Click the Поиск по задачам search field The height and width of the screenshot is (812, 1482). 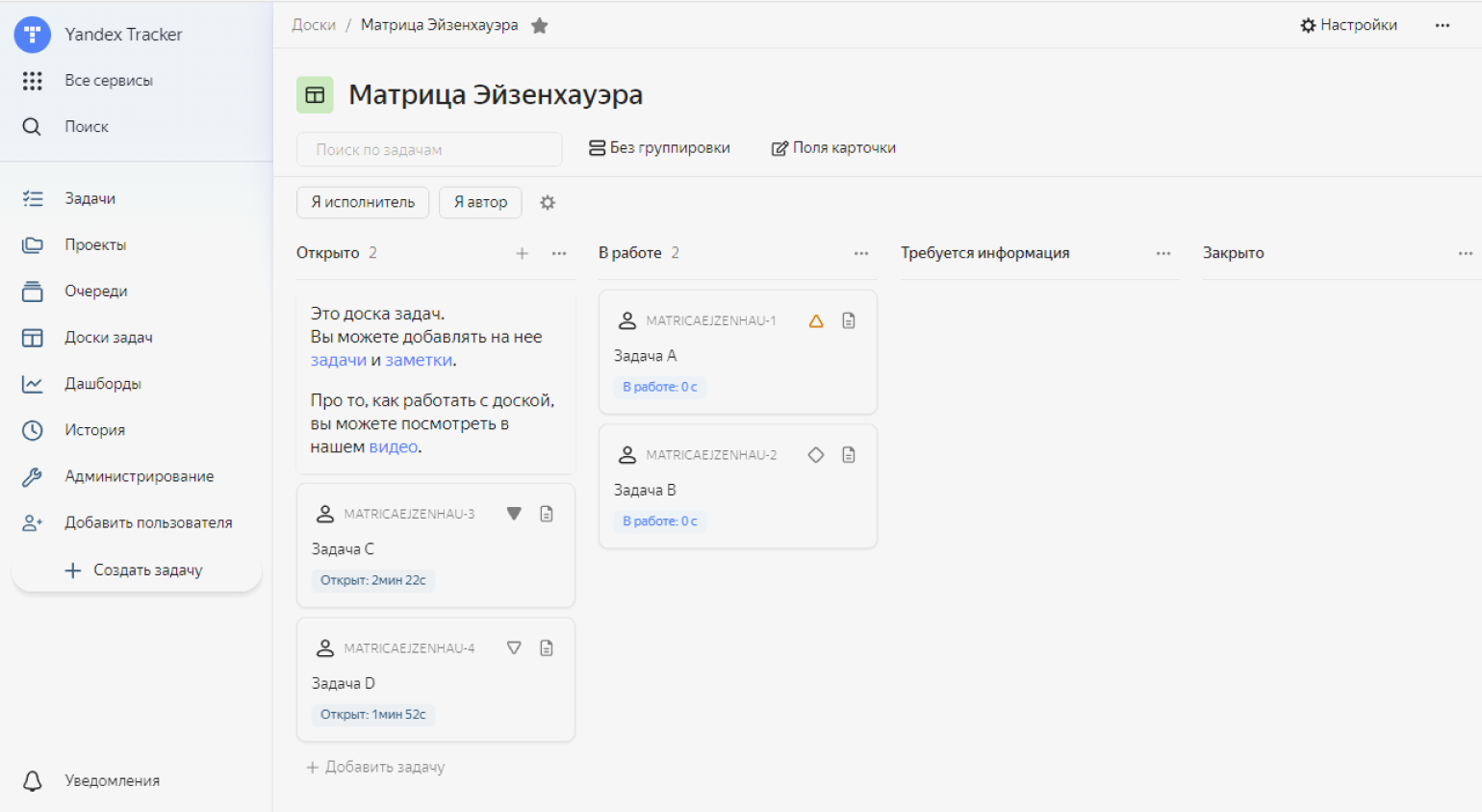point(429,150)
